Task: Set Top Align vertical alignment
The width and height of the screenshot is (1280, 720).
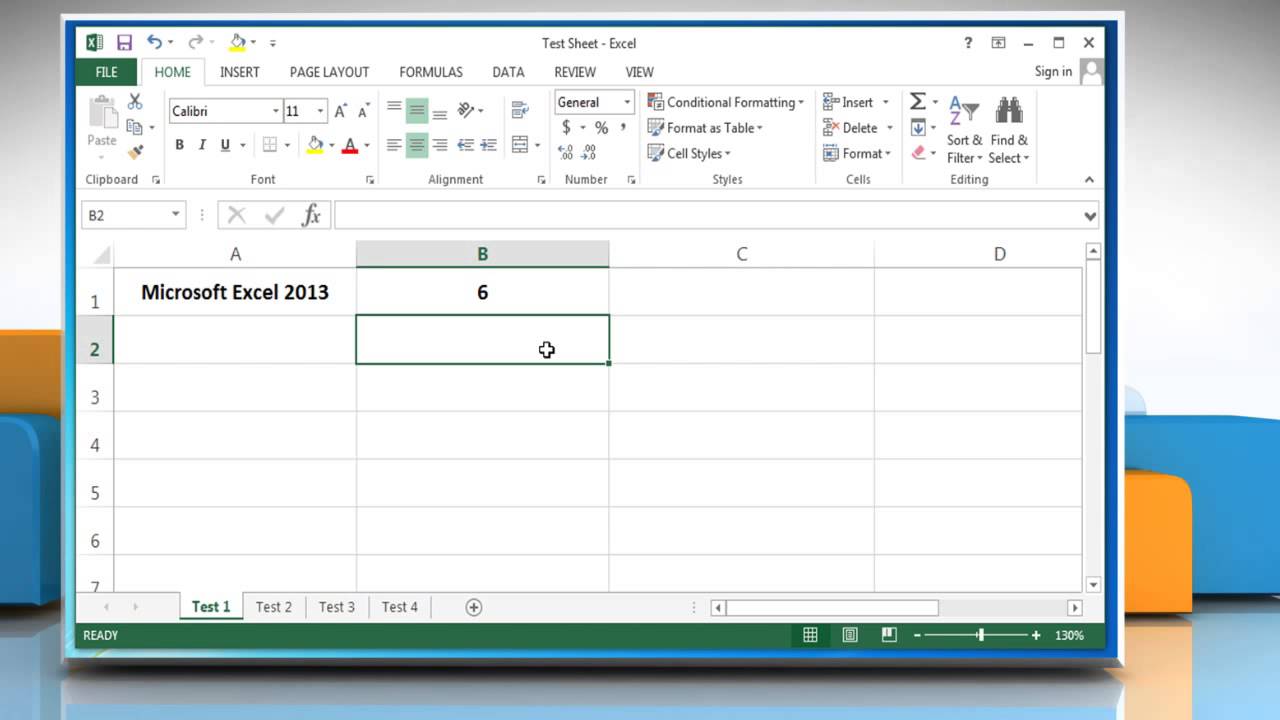Action: (x=394, y=110)
